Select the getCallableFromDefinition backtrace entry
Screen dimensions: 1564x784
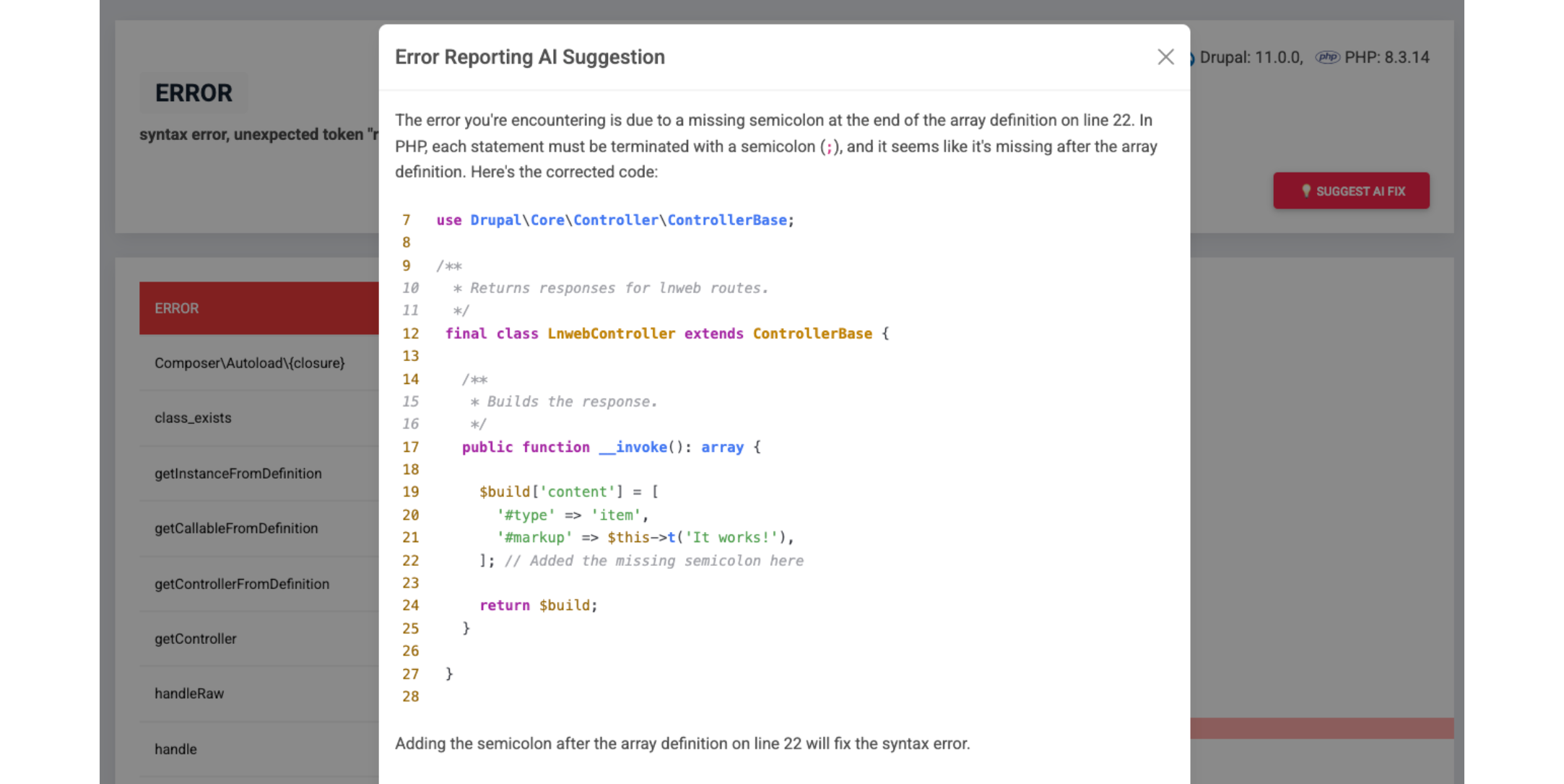click(236, 528)
